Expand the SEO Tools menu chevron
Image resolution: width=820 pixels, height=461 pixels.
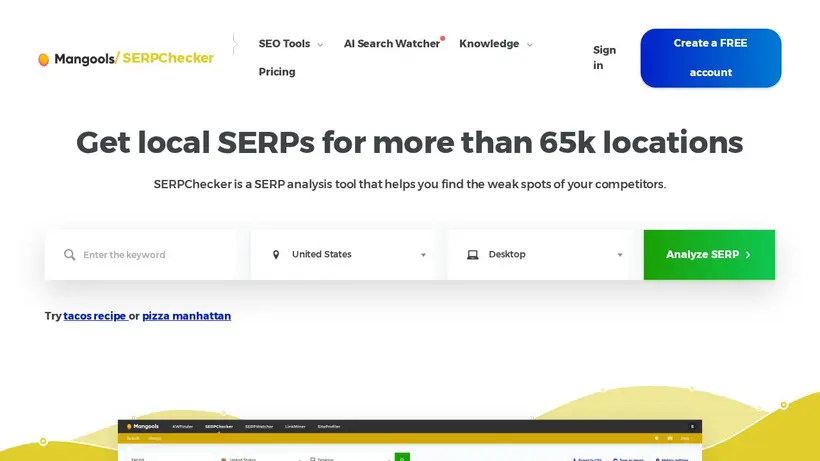tap(320, 44)
